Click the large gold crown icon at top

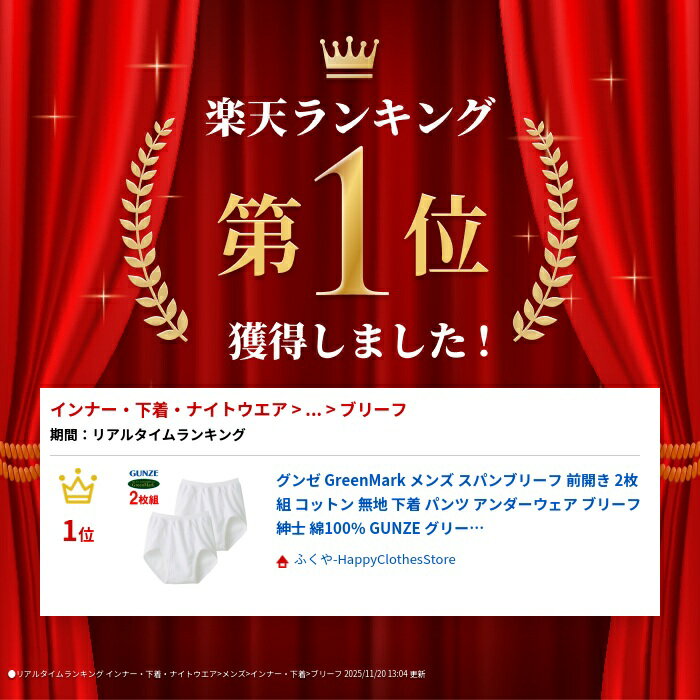[x=349, y=57]
